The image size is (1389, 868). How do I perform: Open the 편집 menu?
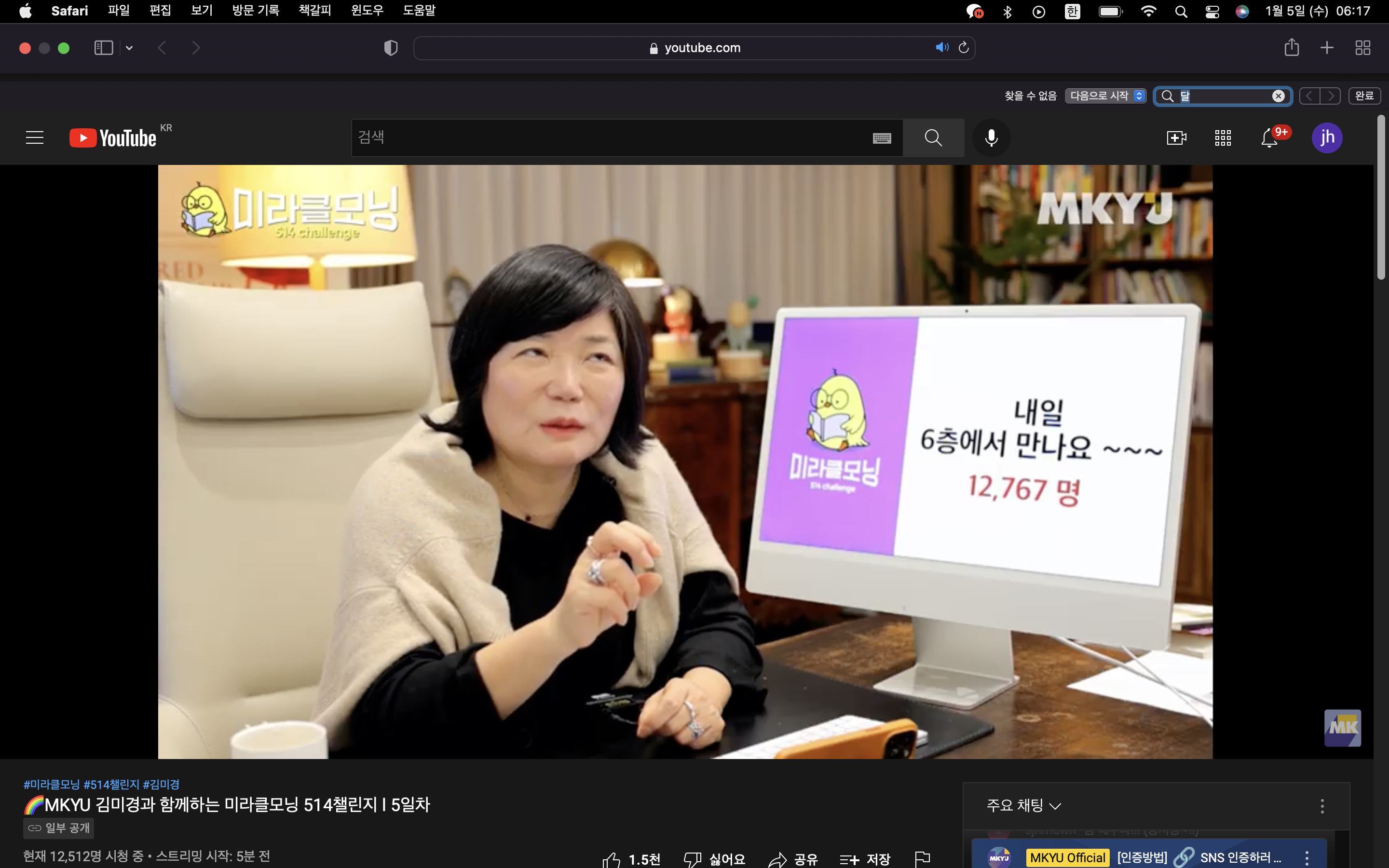click(160, 11)
